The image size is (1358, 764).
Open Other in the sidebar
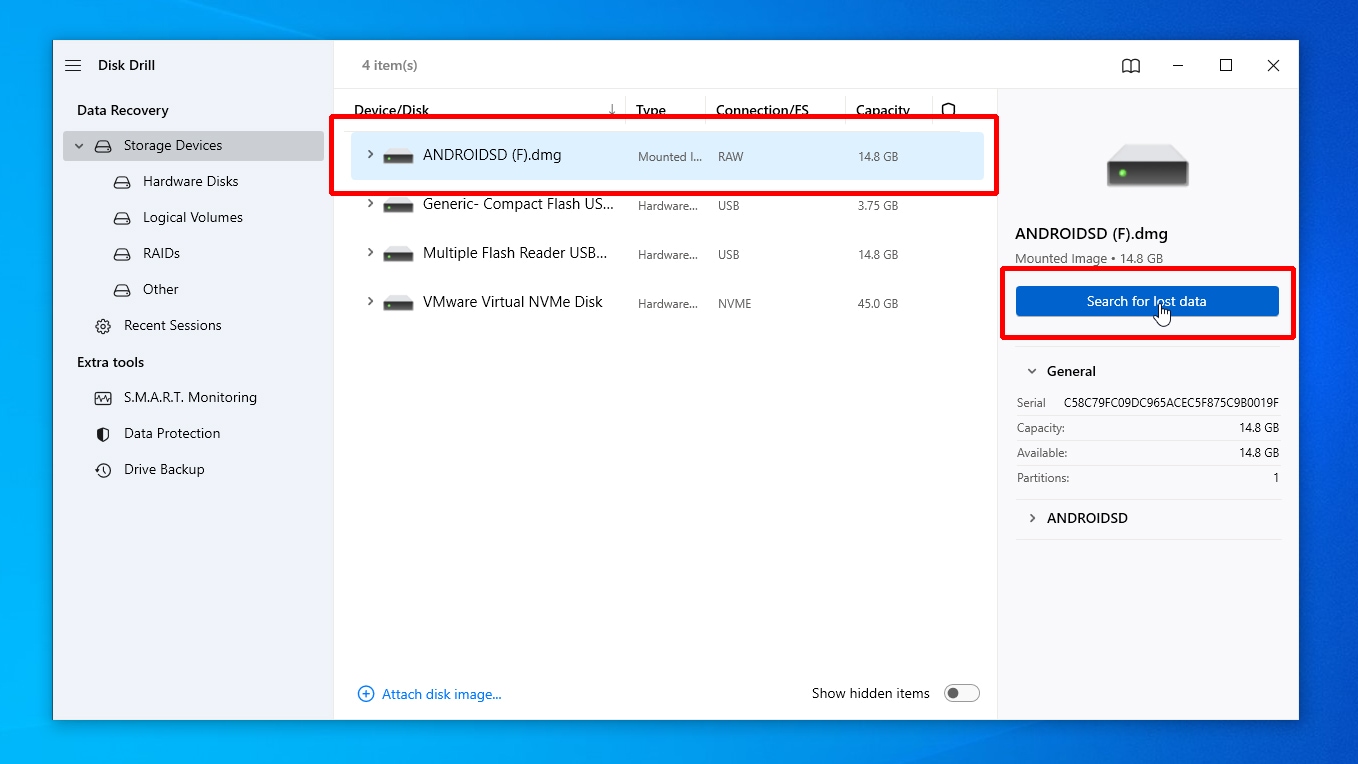pos(160,290)
